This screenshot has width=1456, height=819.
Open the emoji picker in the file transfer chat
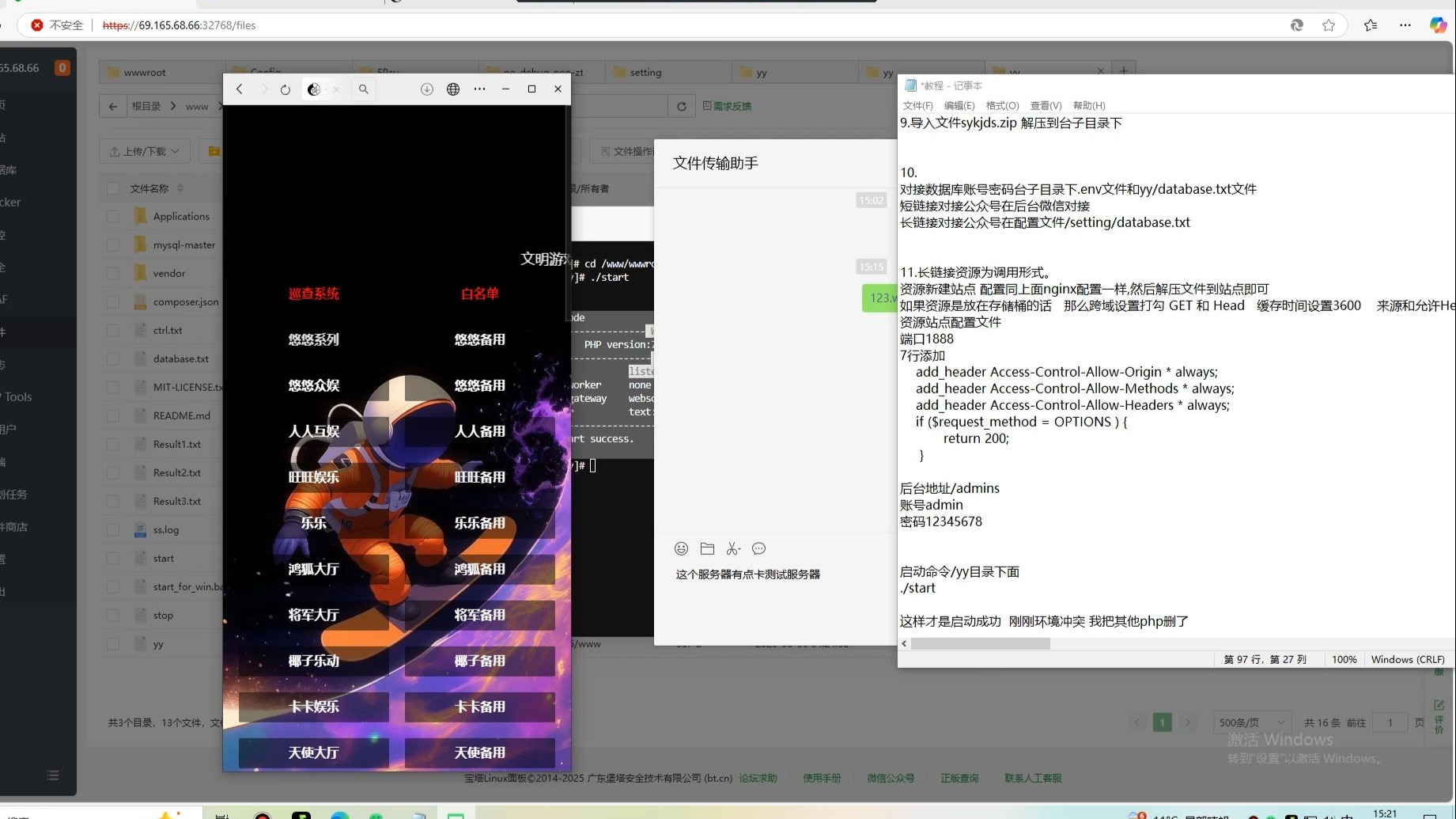pos(682,548)
